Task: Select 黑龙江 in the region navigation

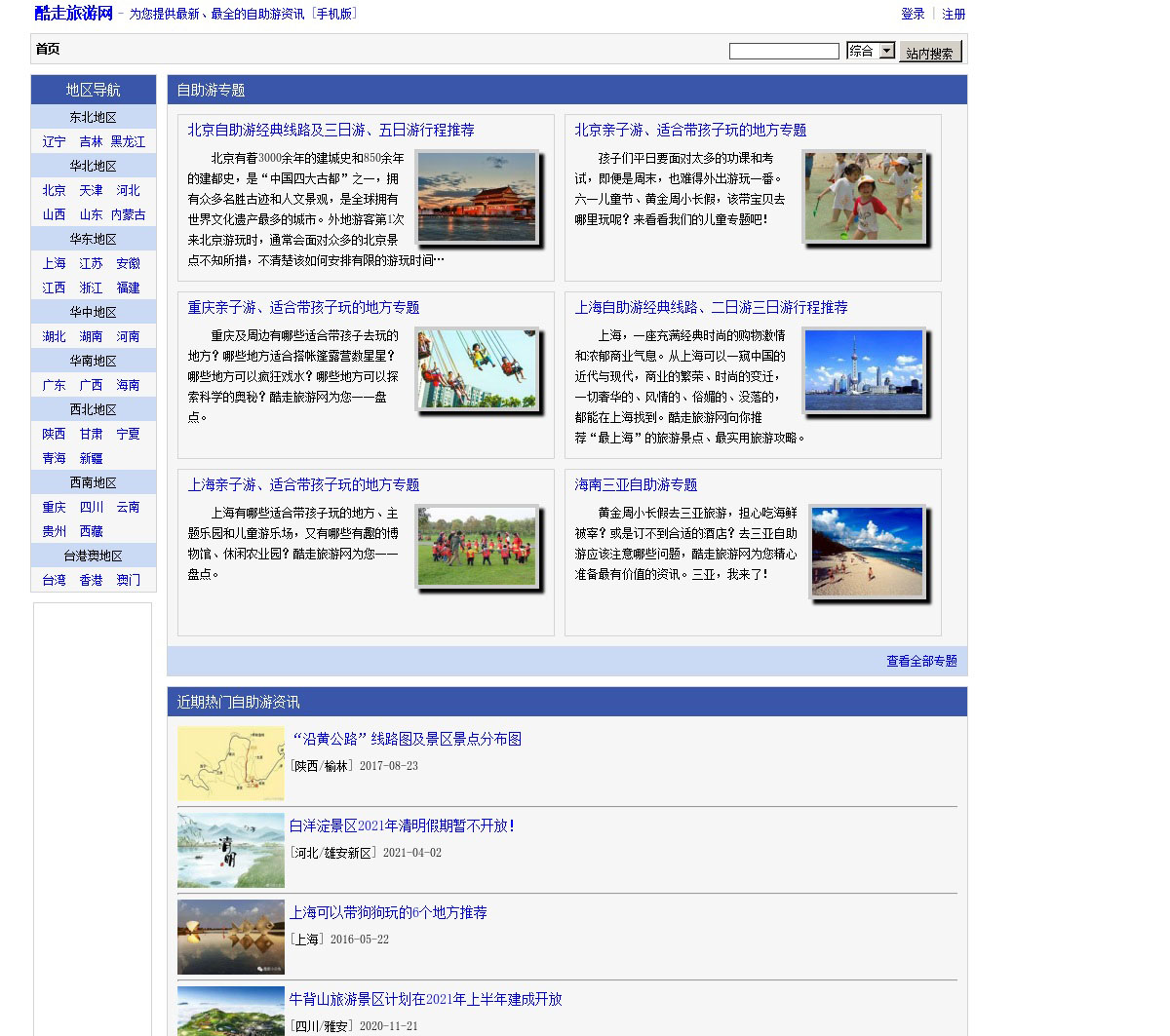Action: tap(128, 141)
